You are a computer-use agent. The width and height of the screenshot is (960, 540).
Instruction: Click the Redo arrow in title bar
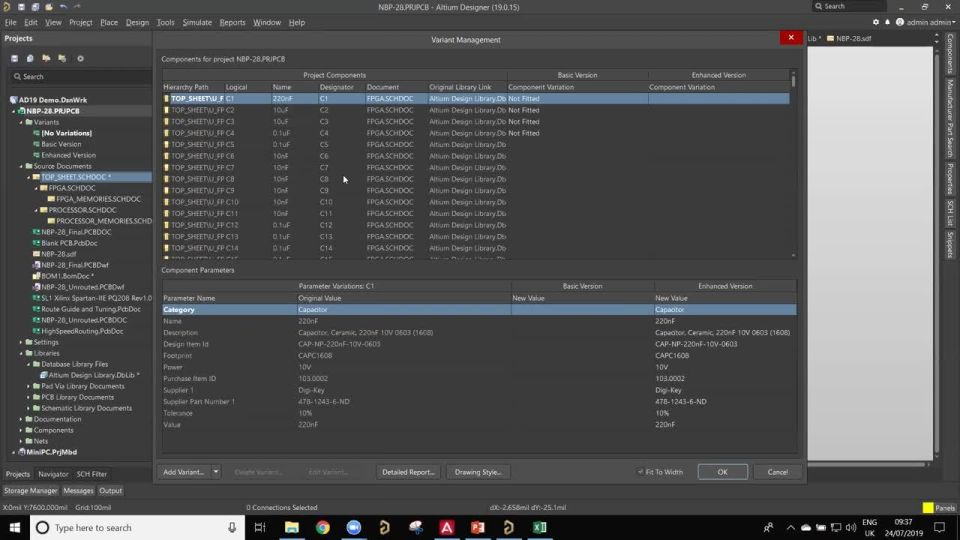(x=77, y=7)
